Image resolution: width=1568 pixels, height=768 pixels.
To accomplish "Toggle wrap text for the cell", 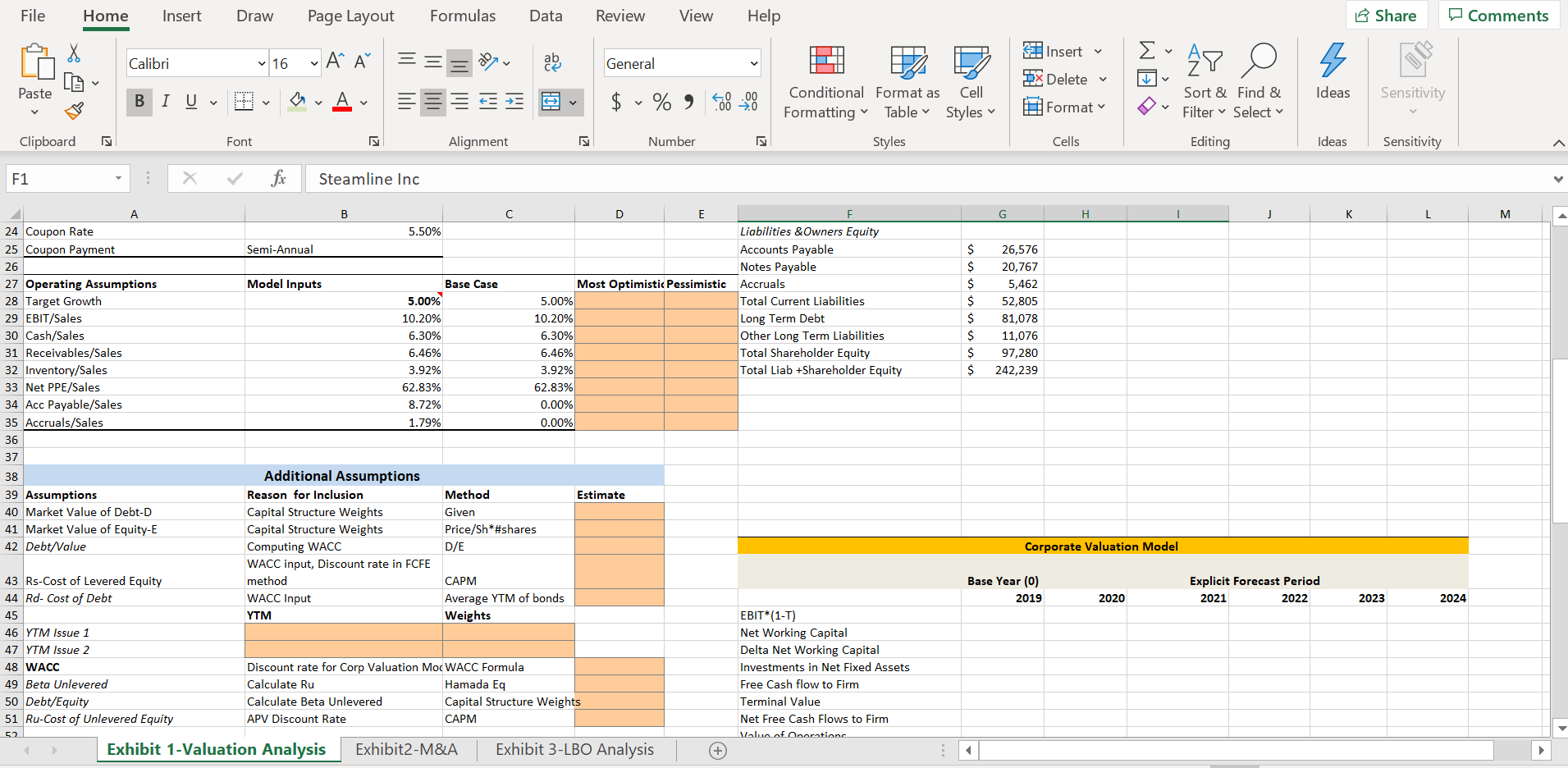I will click(x=551, y=62).
